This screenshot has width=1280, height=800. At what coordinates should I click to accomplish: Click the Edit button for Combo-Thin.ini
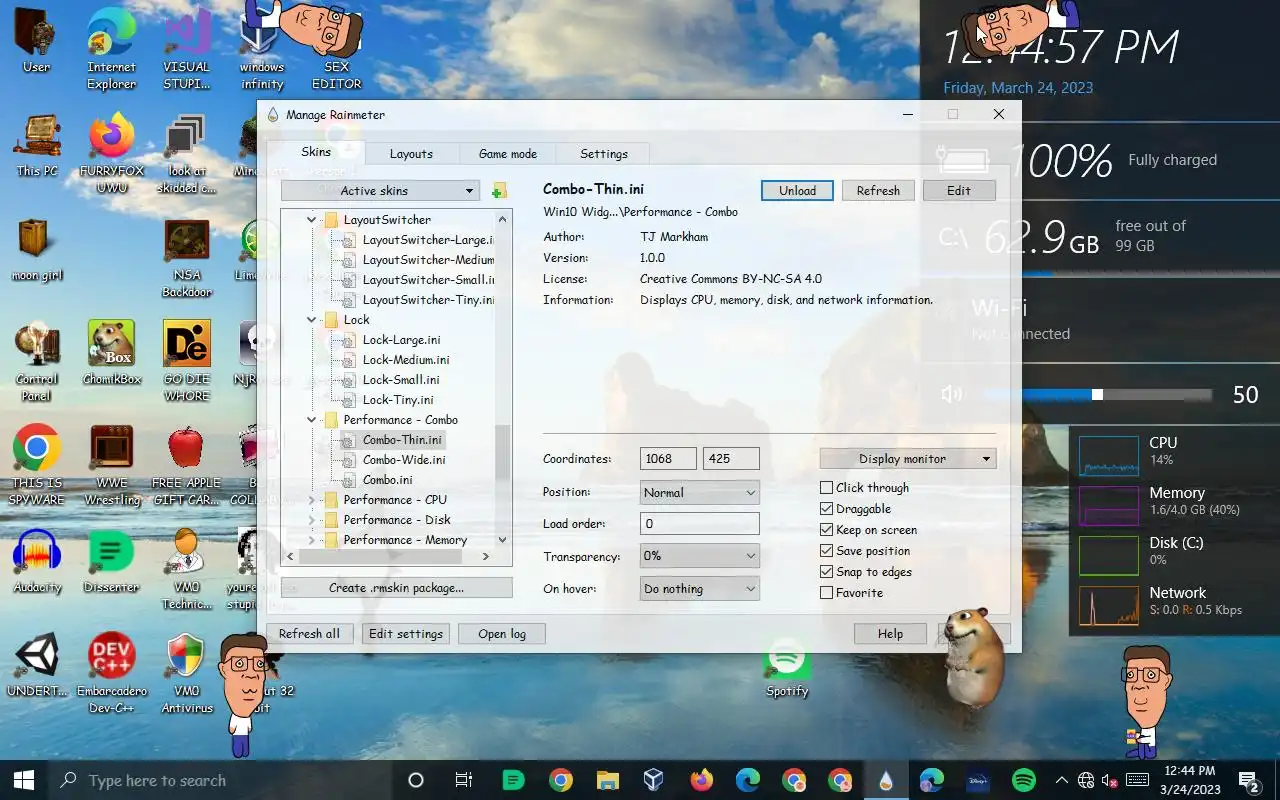pyautogui.click(x=959, y=191)
